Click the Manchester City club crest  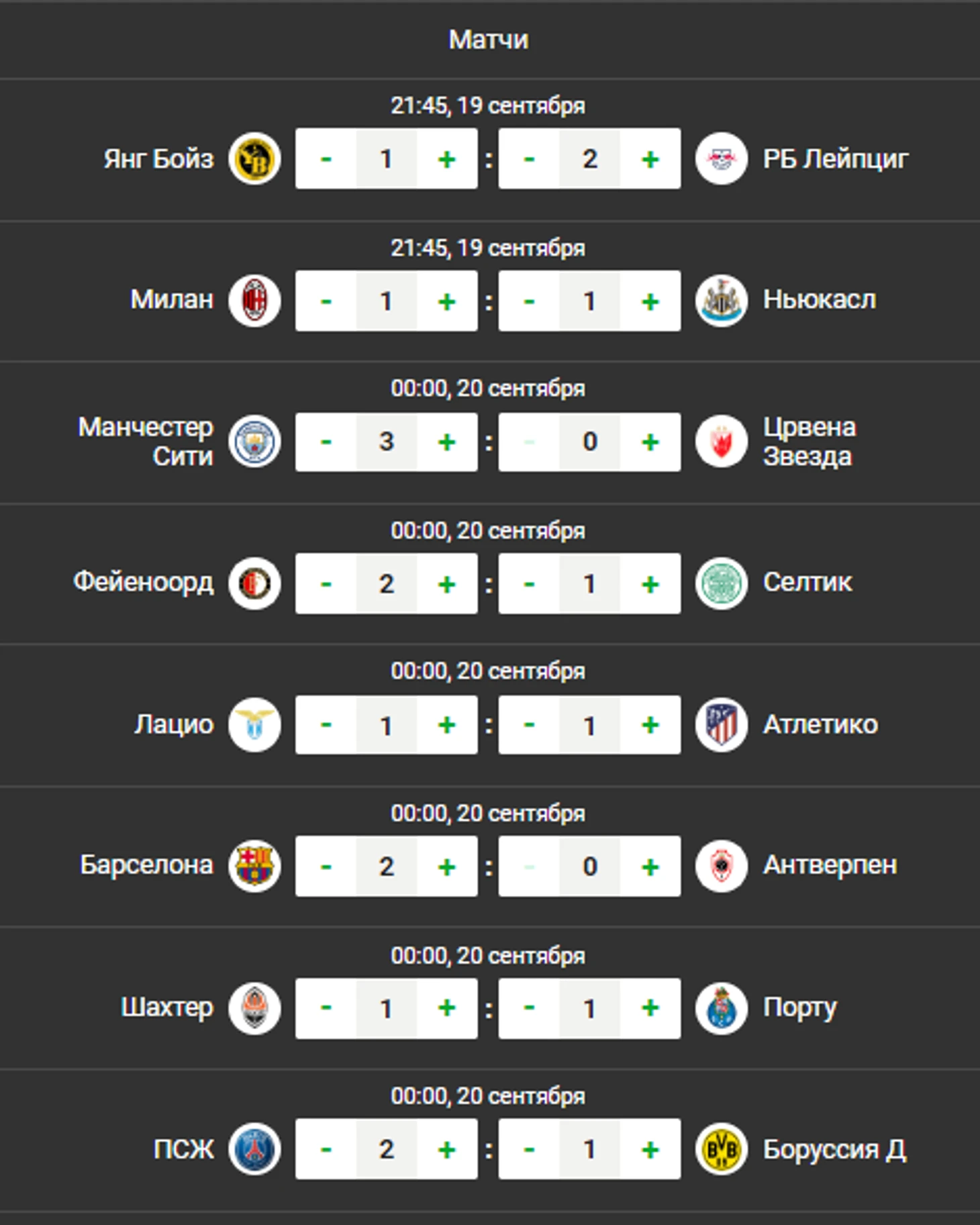pos(254,442)
